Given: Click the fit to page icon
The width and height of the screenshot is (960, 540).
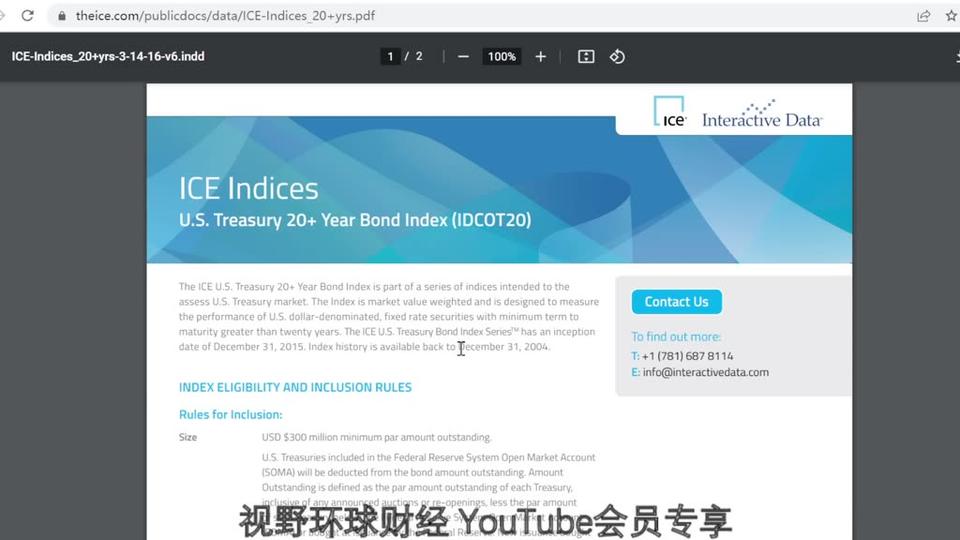Looking at the screenshot, I should point(586,56).
